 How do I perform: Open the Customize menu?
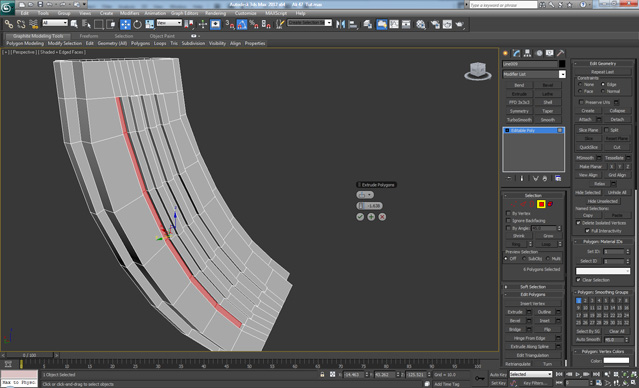coord(245,13)
